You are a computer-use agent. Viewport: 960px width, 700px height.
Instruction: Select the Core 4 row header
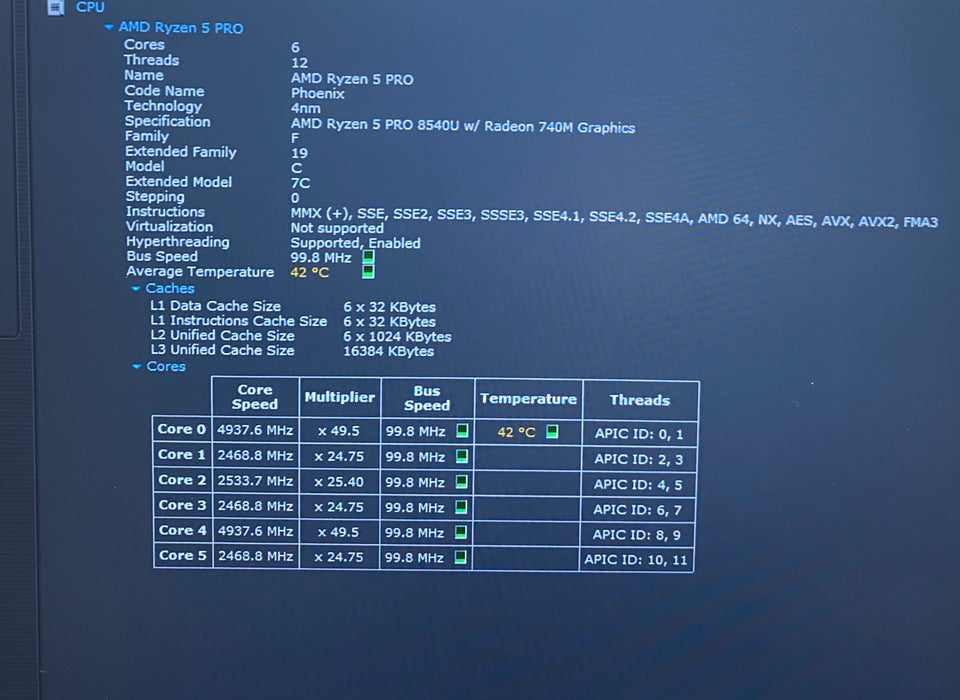pyautogui.click(x=182, y=530)
